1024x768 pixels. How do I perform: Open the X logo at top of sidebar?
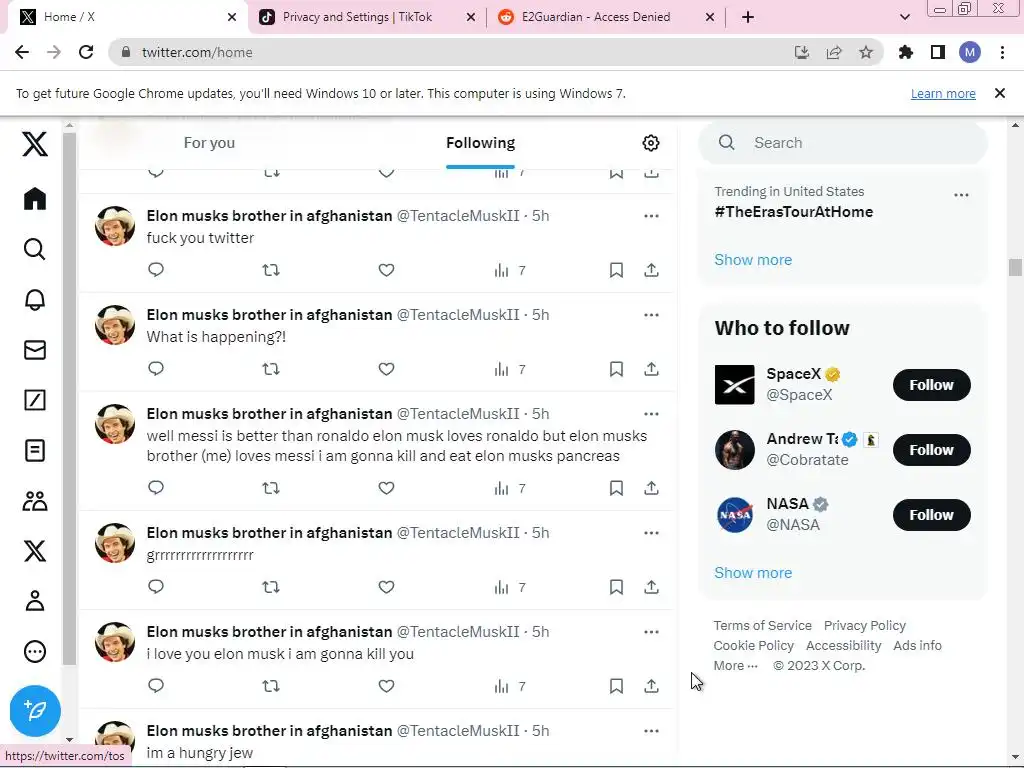point(35,143)
